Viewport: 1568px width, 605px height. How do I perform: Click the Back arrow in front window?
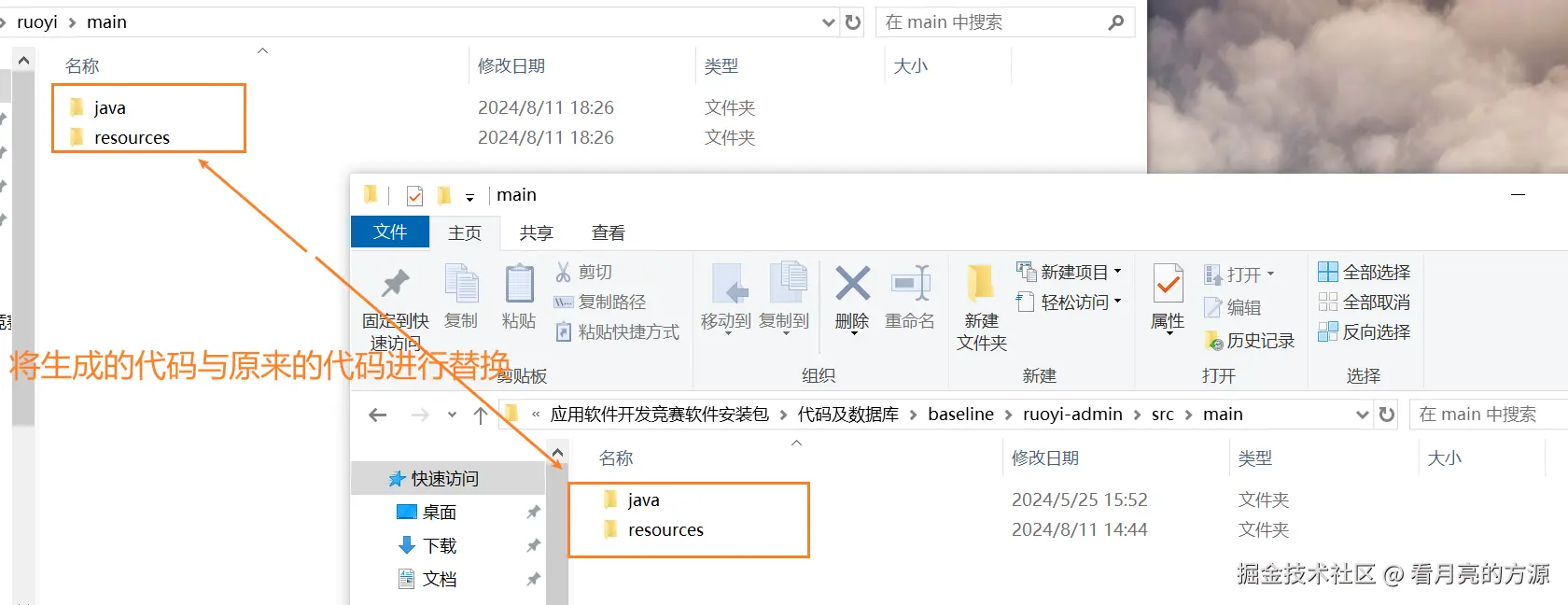[x=378, y=415]
